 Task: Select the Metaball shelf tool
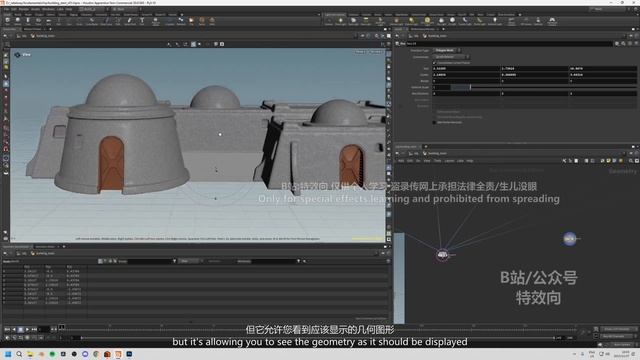[181, 21]
